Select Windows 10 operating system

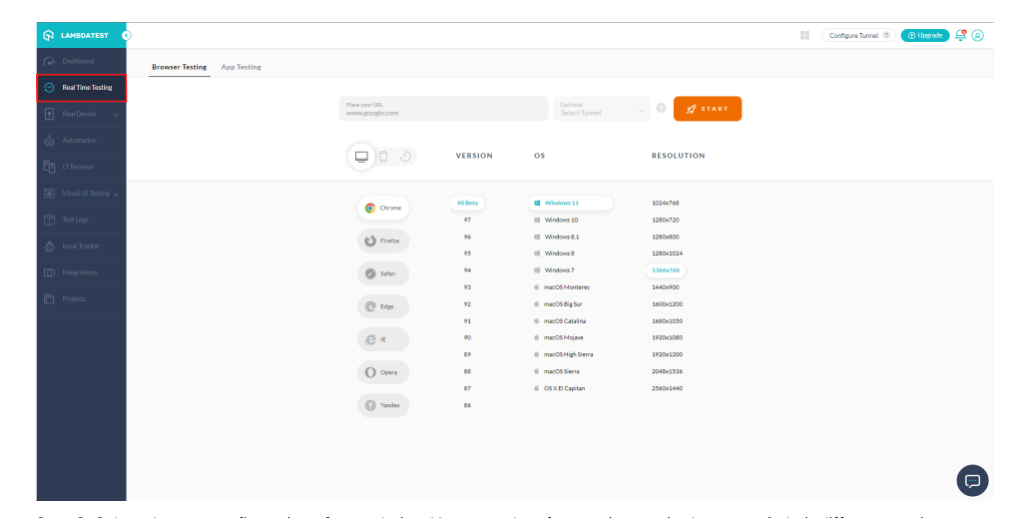click(556, 220)
